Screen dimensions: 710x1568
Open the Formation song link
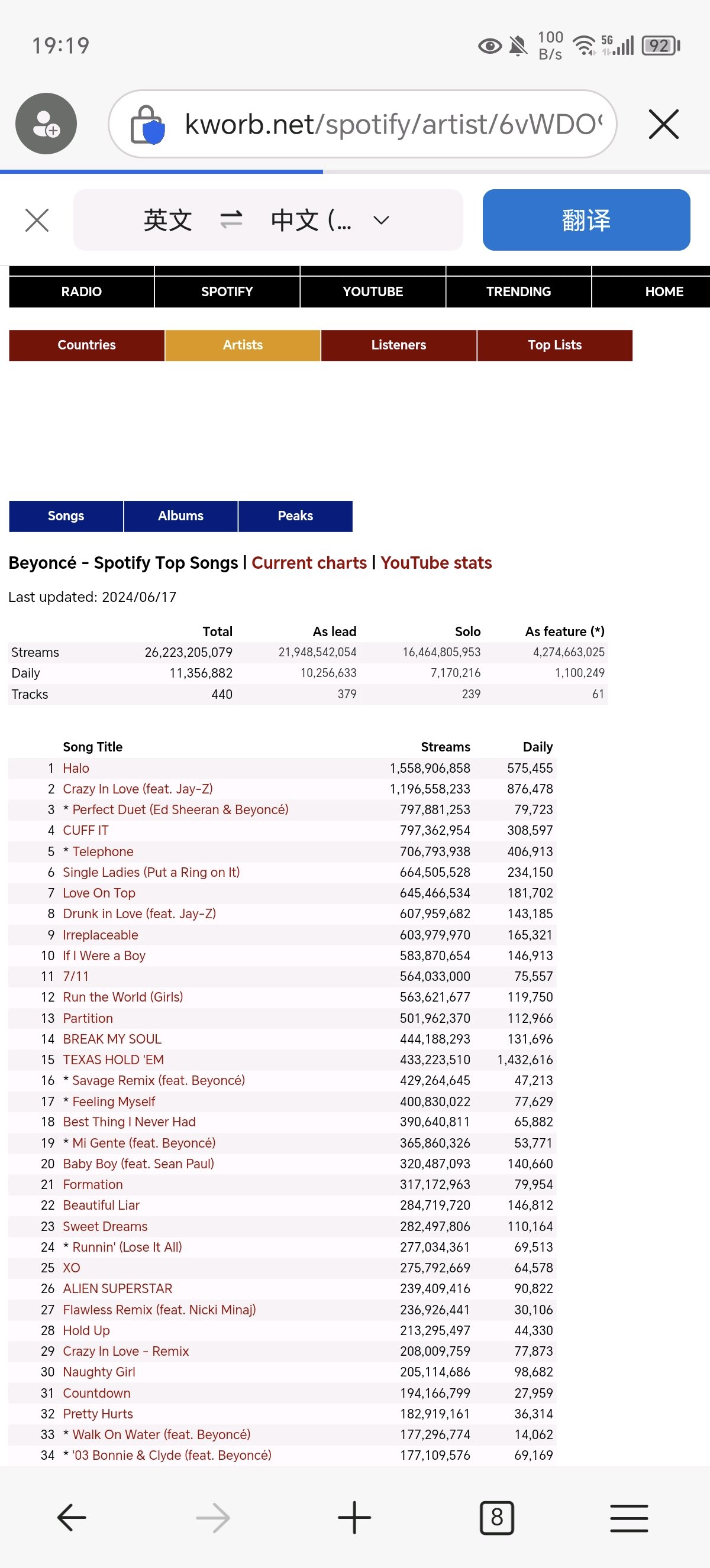(93, 1184)
